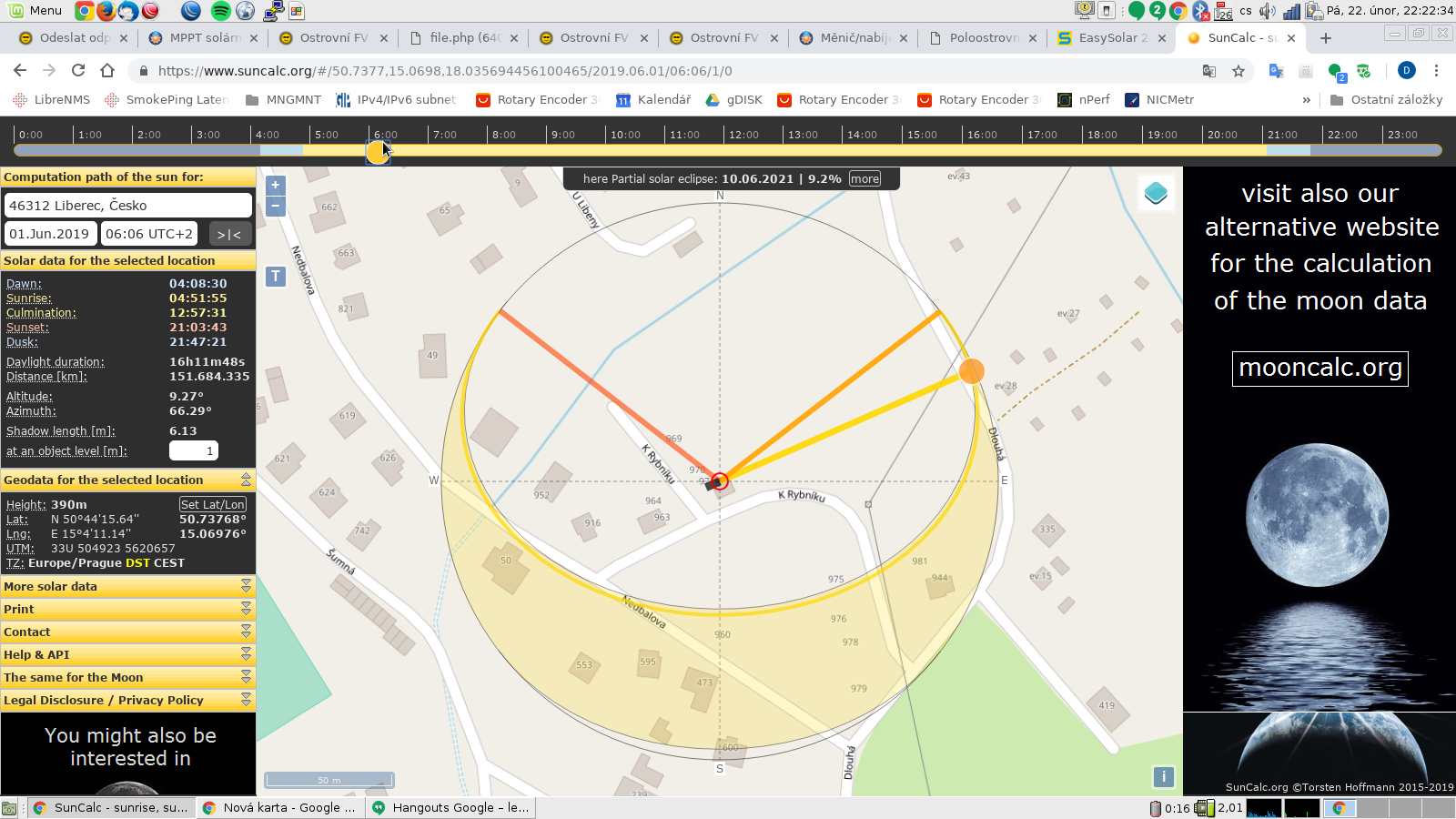The image size is (1456, 819).
Task: Open the NICMetr bookmark
Action: pyautogui.click(x=1159, y=100)
